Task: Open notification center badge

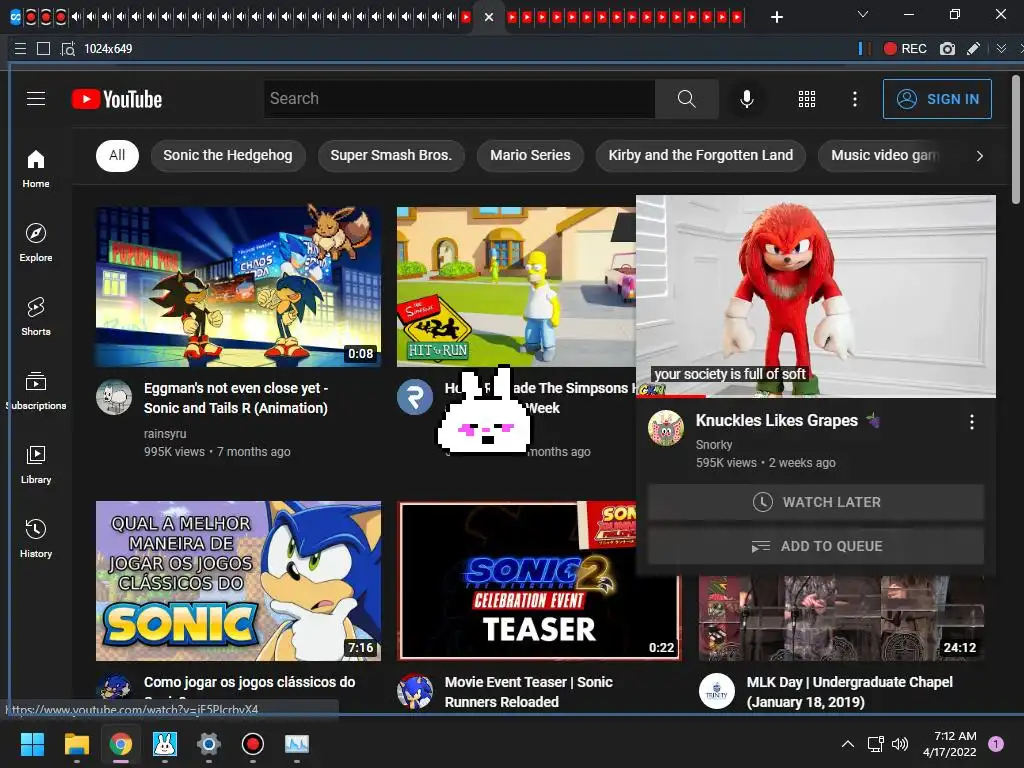Action: coord(996,744)
